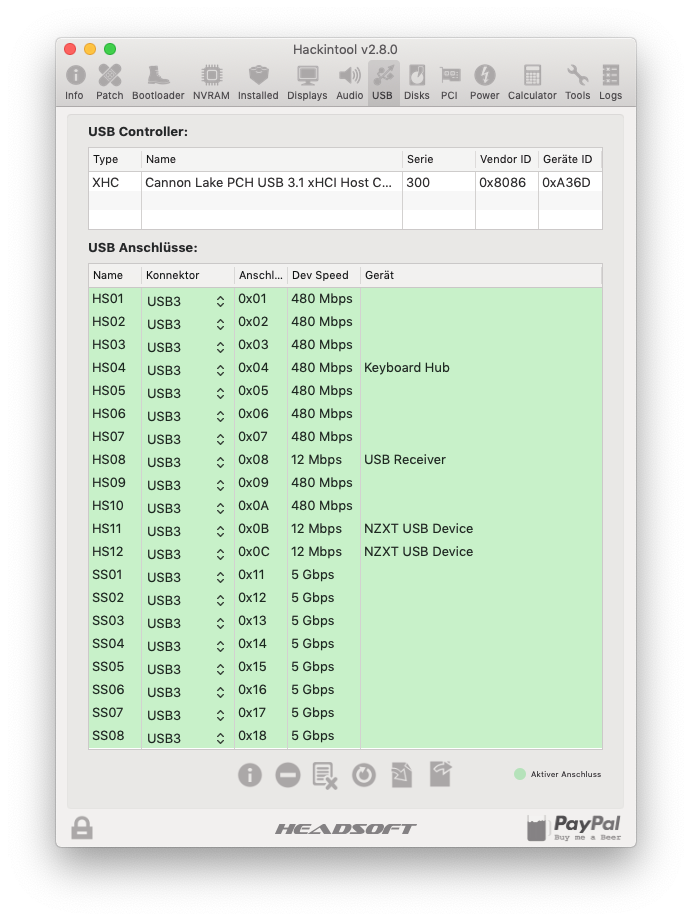Select the SS03 port row
The height and width of the screenshot is (921, 692).
pyautogui.click(x=345, y=621)
